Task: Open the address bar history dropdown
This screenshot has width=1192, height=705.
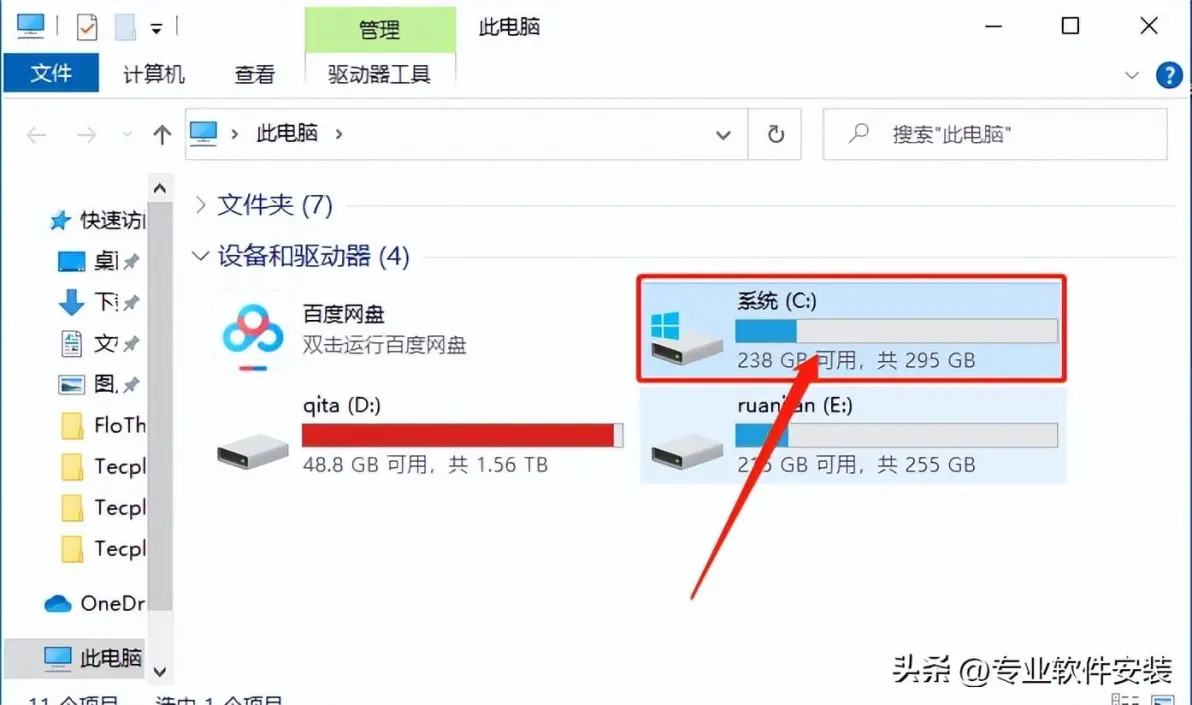Action: 722,135
